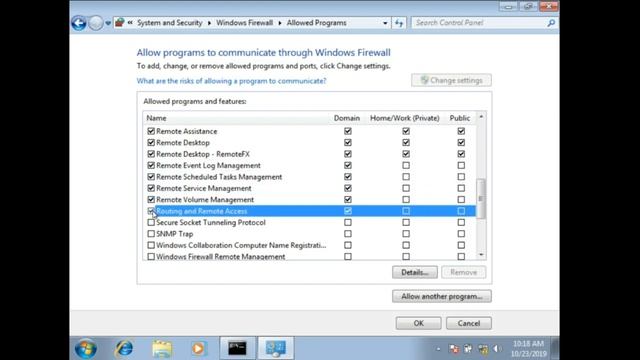Click the list vertical scrollbar thumb
This screenshot has width=640, height=360.
click(481, 198)
